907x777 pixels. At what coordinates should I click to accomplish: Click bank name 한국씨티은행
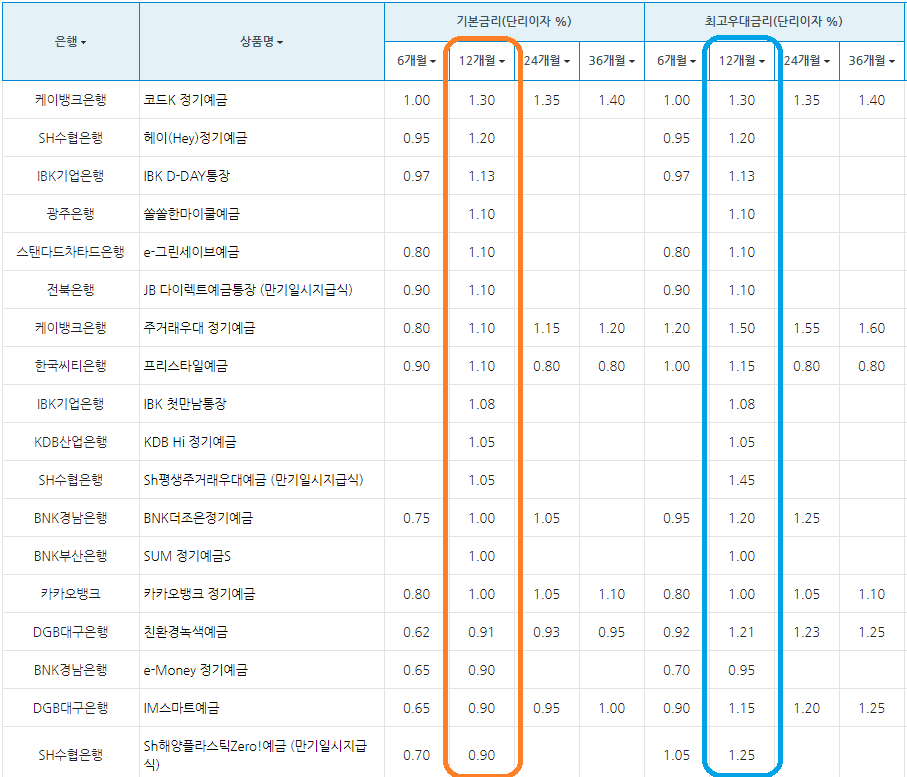pos(71,366)
